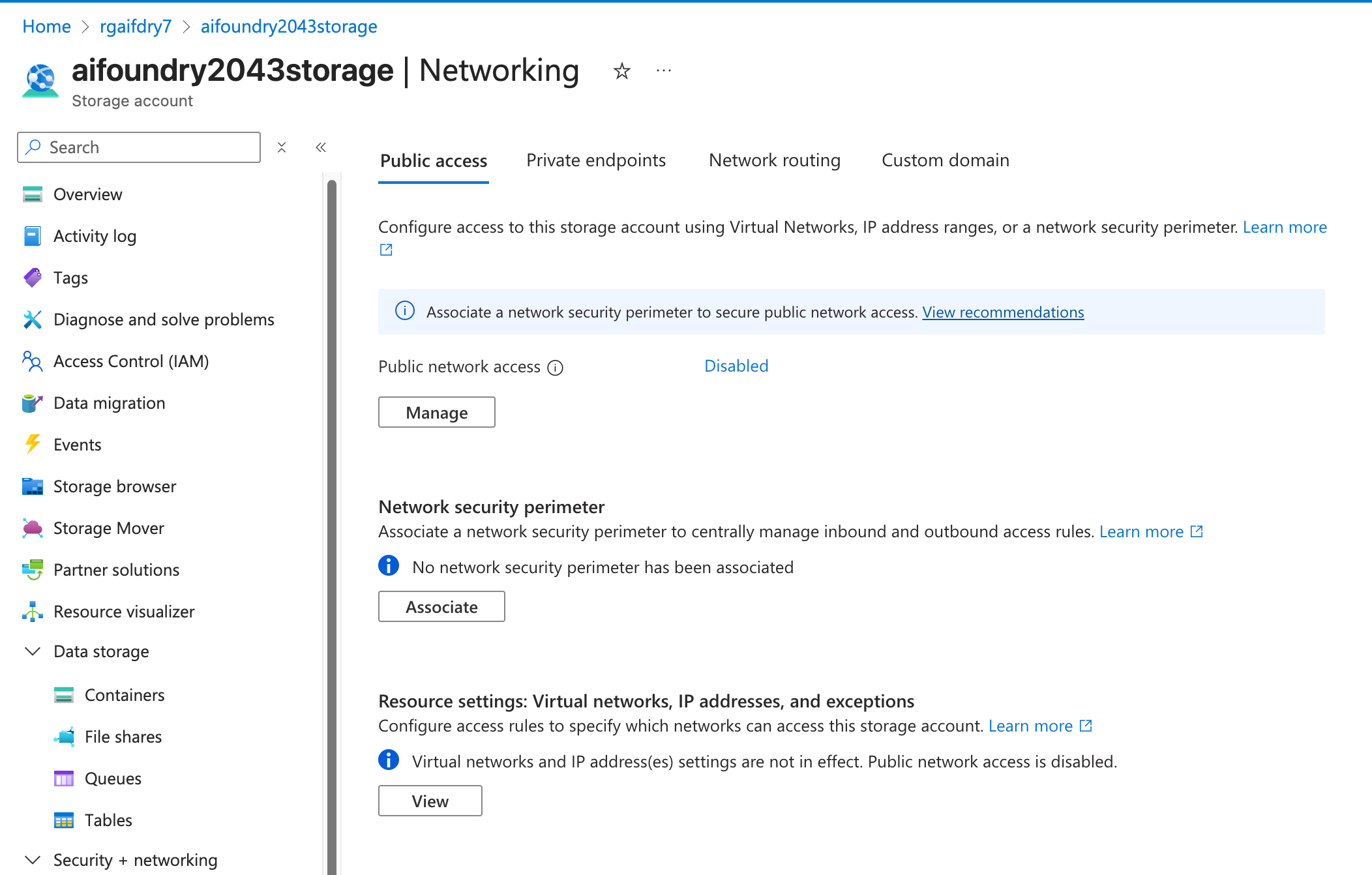Open Access Control (IAM) icon
1372x875 pixels.
[32, 361]
